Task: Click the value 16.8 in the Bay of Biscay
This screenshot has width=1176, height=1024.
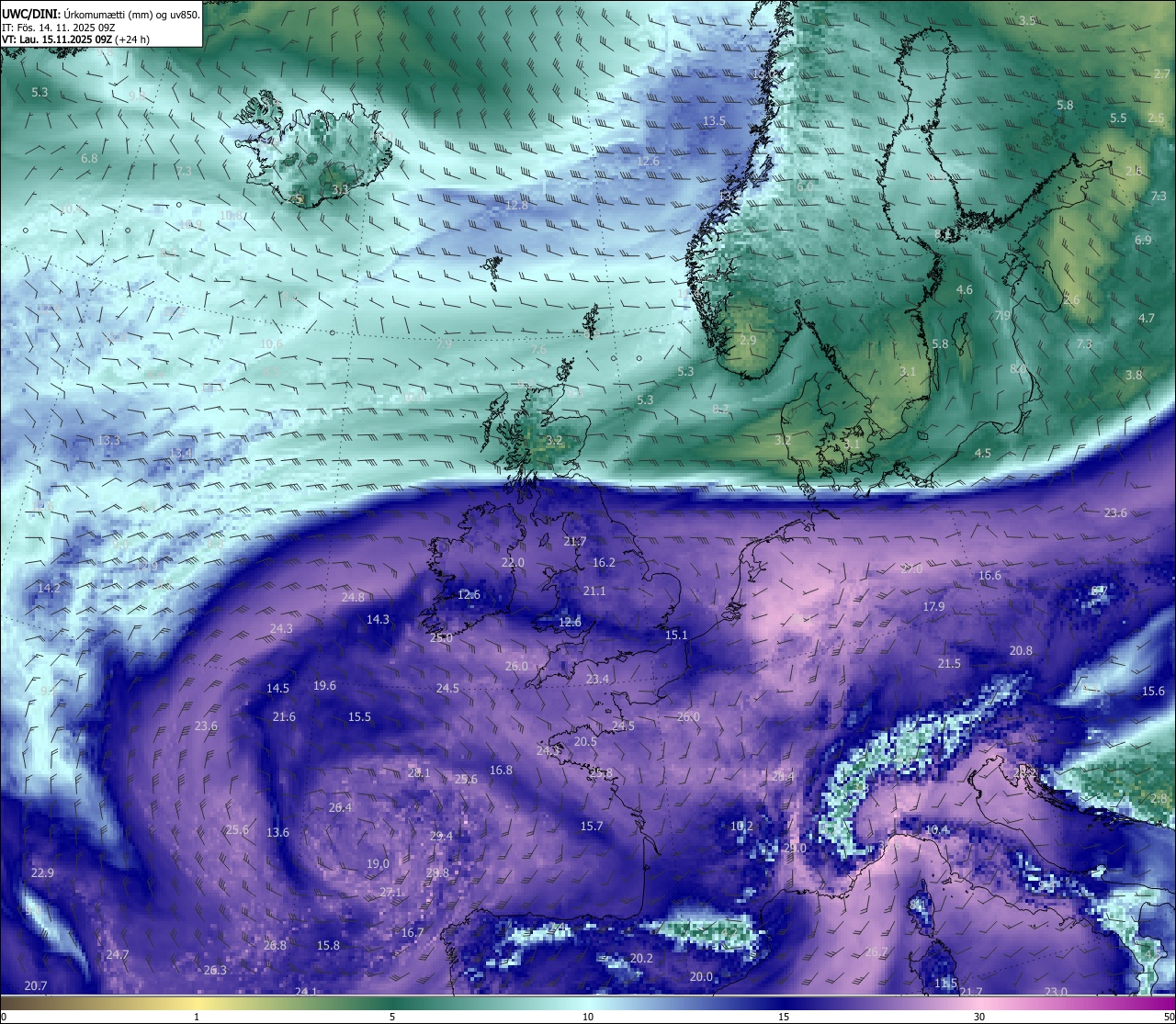Action: (x=501, y=770)
